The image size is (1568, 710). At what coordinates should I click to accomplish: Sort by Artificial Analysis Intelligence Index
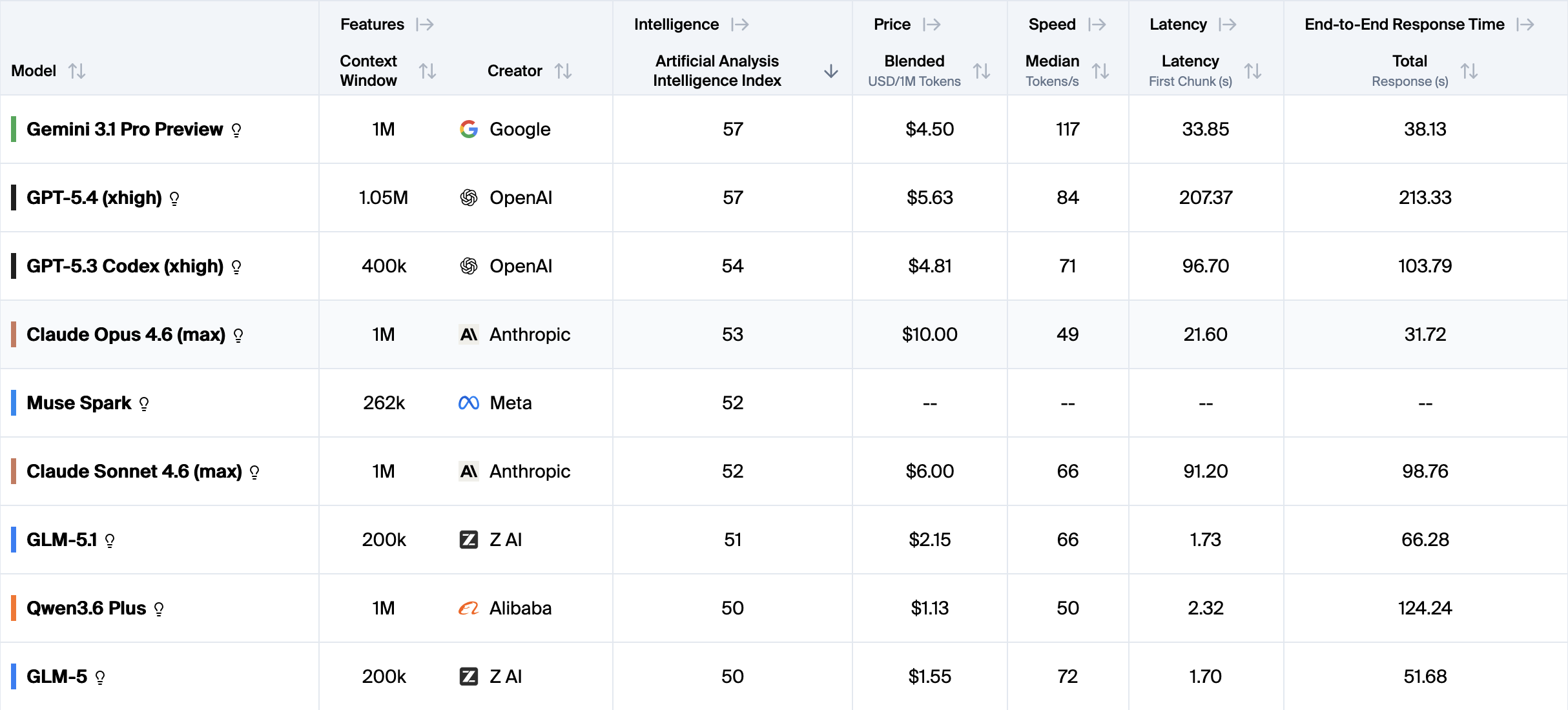tap(830, 71)
